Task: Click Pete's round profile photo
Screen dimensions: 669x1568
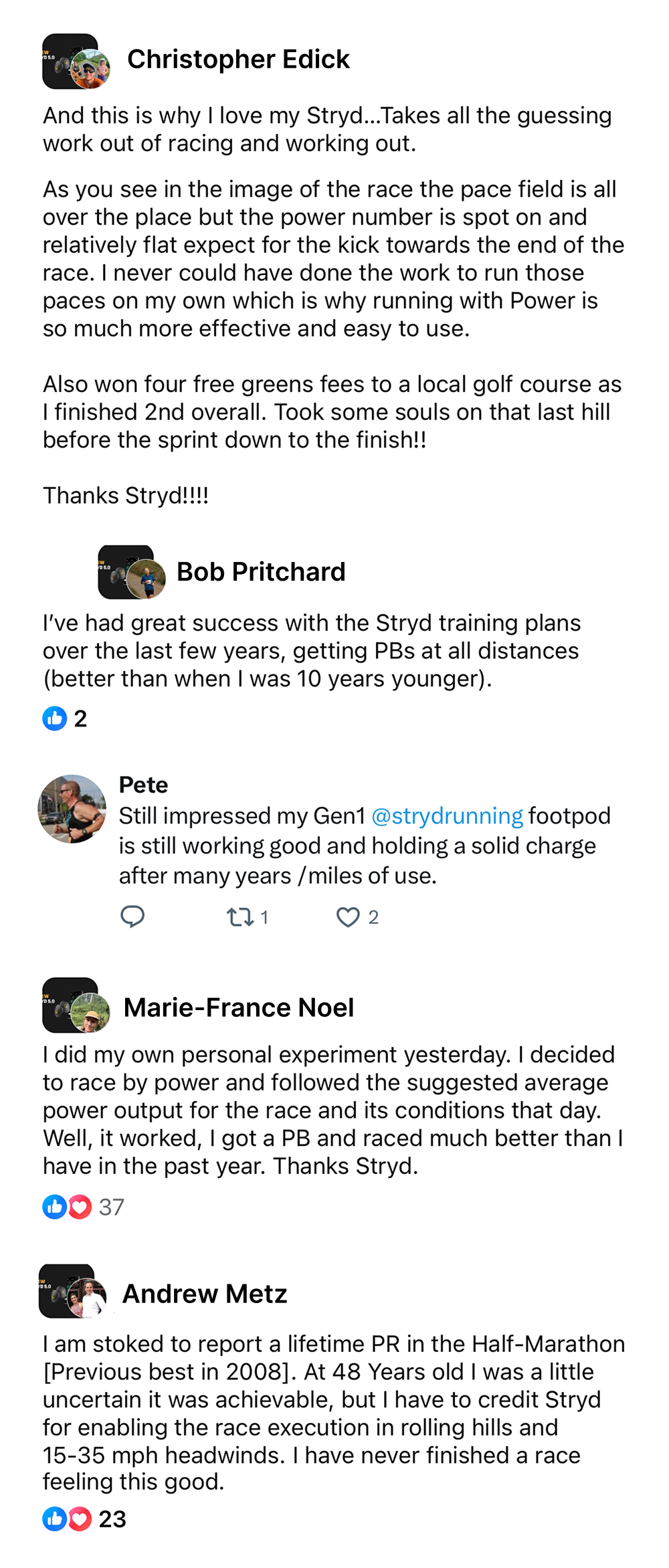Action: coord(72,809)
